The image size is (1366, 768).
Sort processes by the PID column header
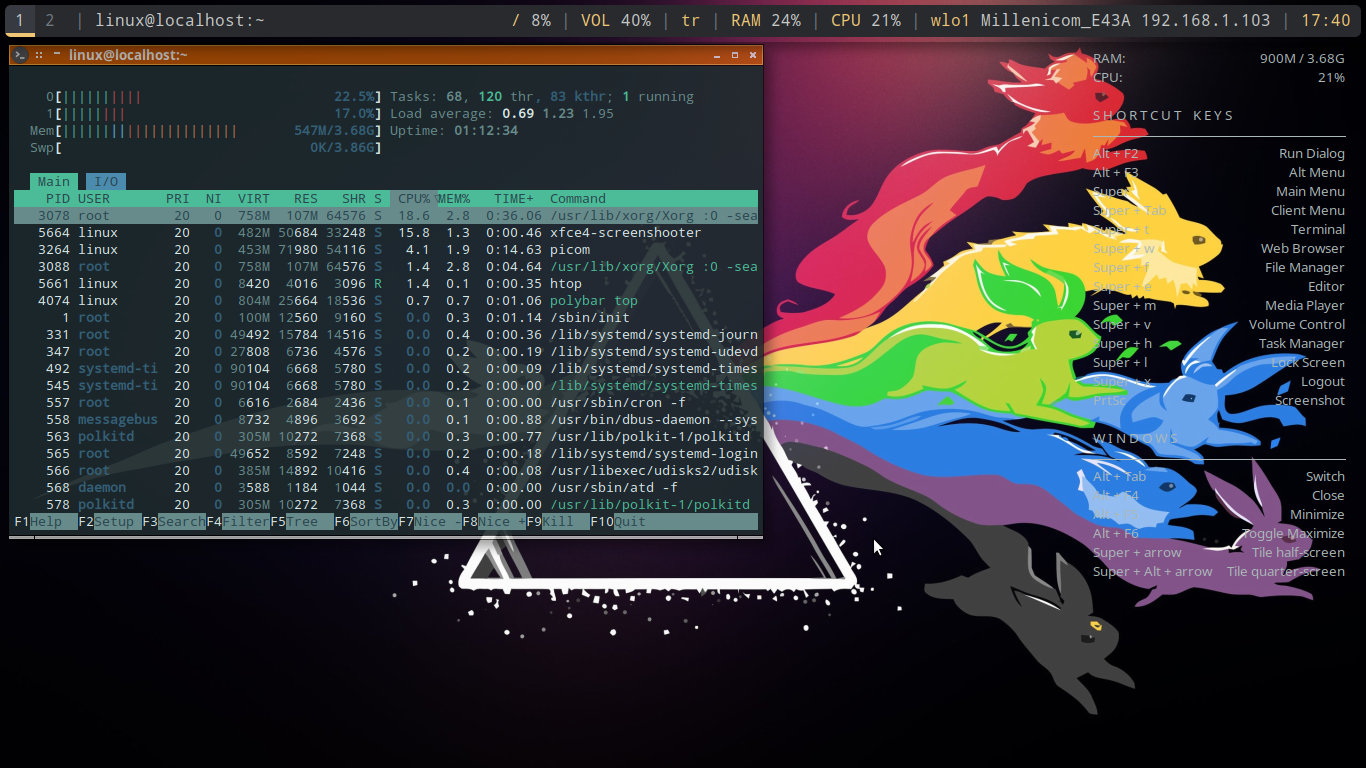[x=58, y=198]
